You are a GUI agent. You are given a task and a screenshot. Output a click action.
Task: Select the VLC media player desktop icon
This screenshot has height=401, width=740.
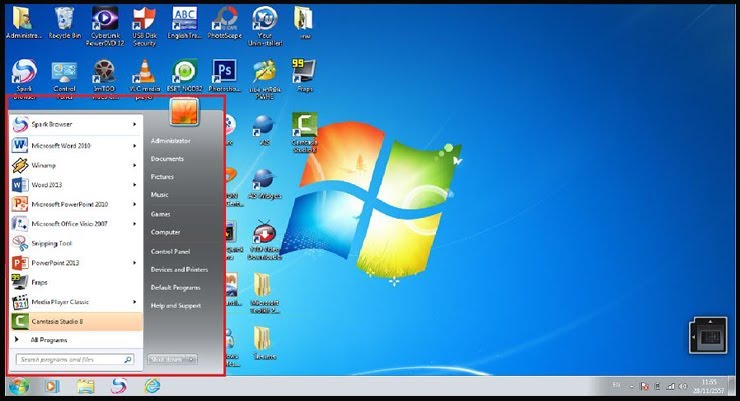(144, 73)
